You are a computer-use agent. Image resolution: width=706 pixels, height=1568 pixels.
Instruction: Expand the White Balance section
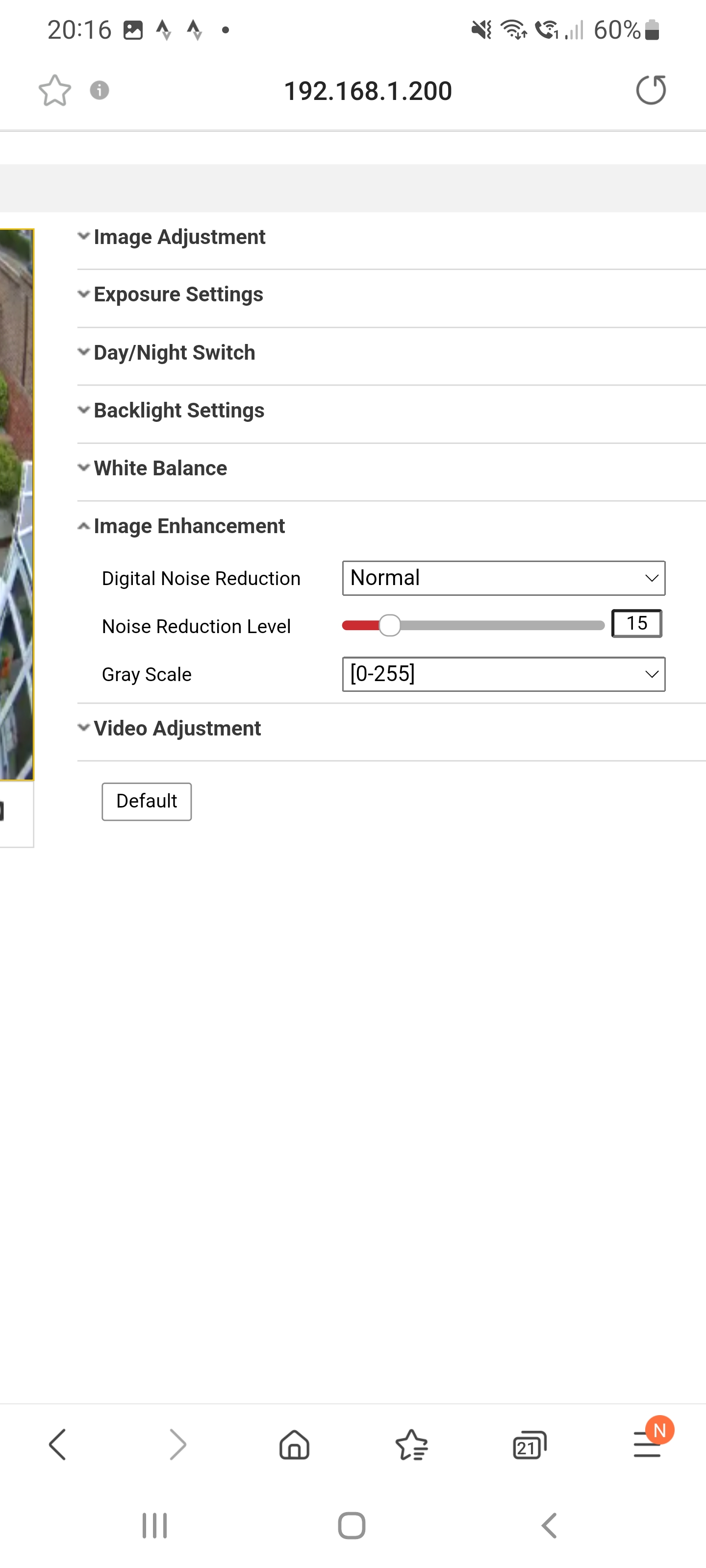pyautogui.click(x=160, y=468)
